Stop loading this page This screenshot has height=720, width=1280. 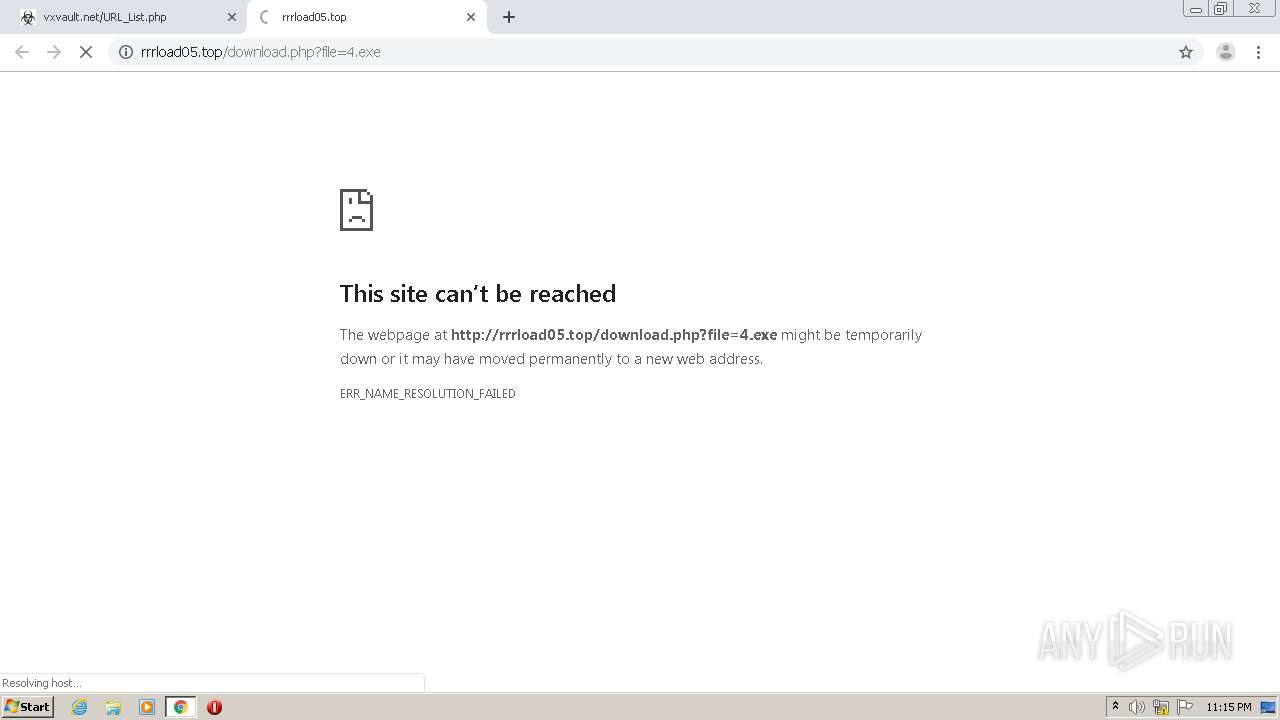point(86,52)
